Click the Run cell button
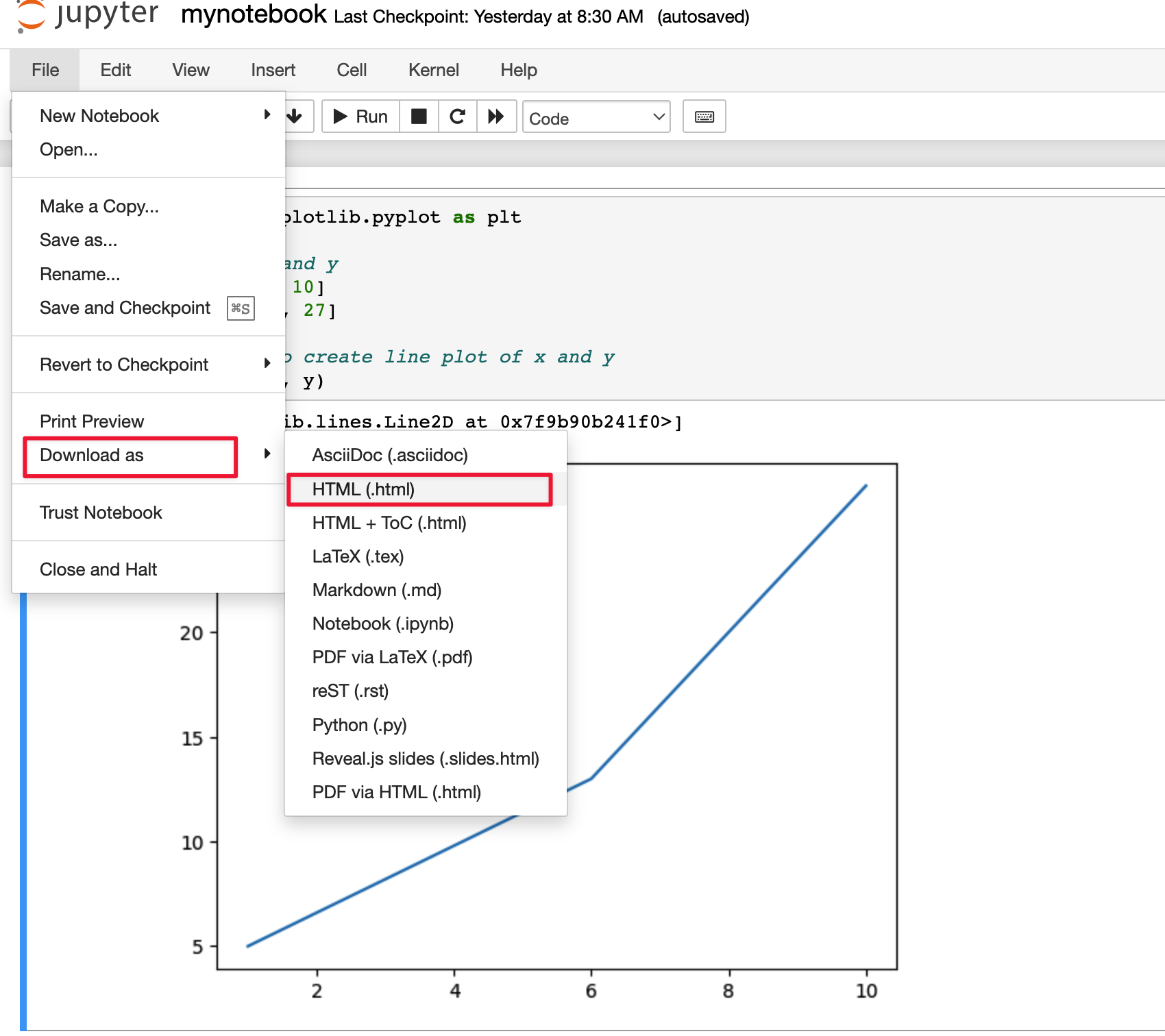Viewport: 1165px width, 1036px height. pyautogui.click(x=360, y=116)
